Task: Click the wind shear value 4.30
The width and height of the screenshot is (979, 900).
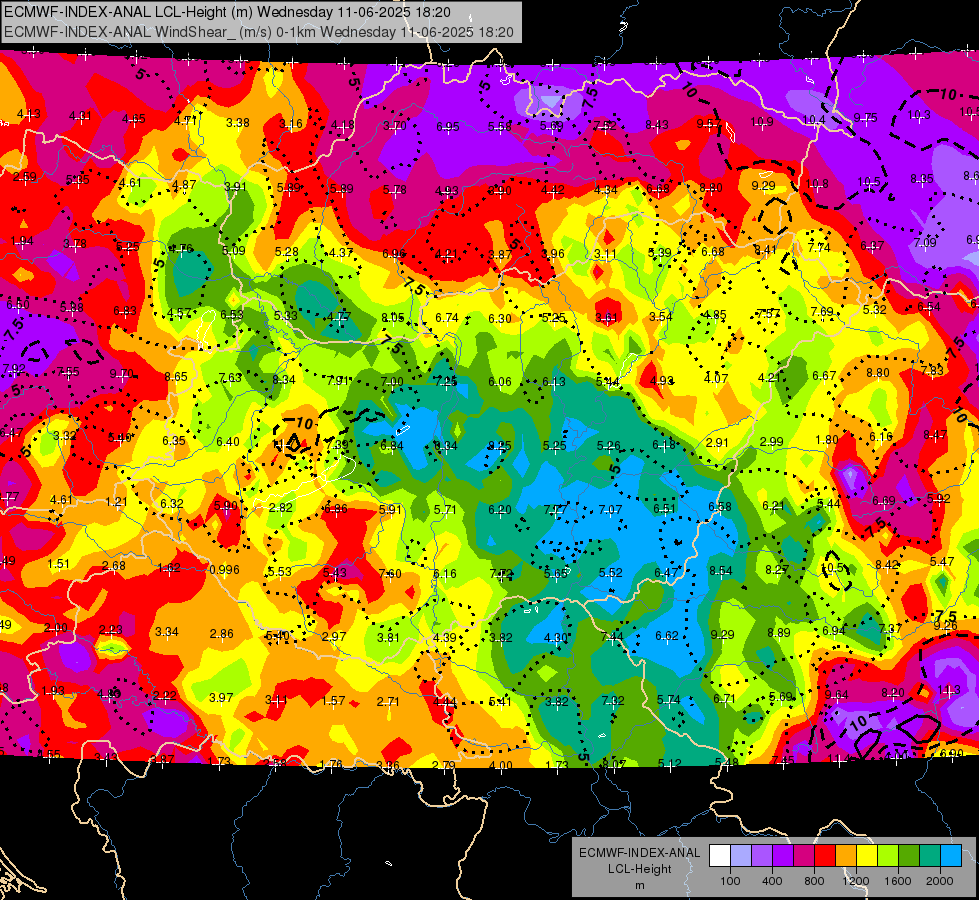Action: 556,638
